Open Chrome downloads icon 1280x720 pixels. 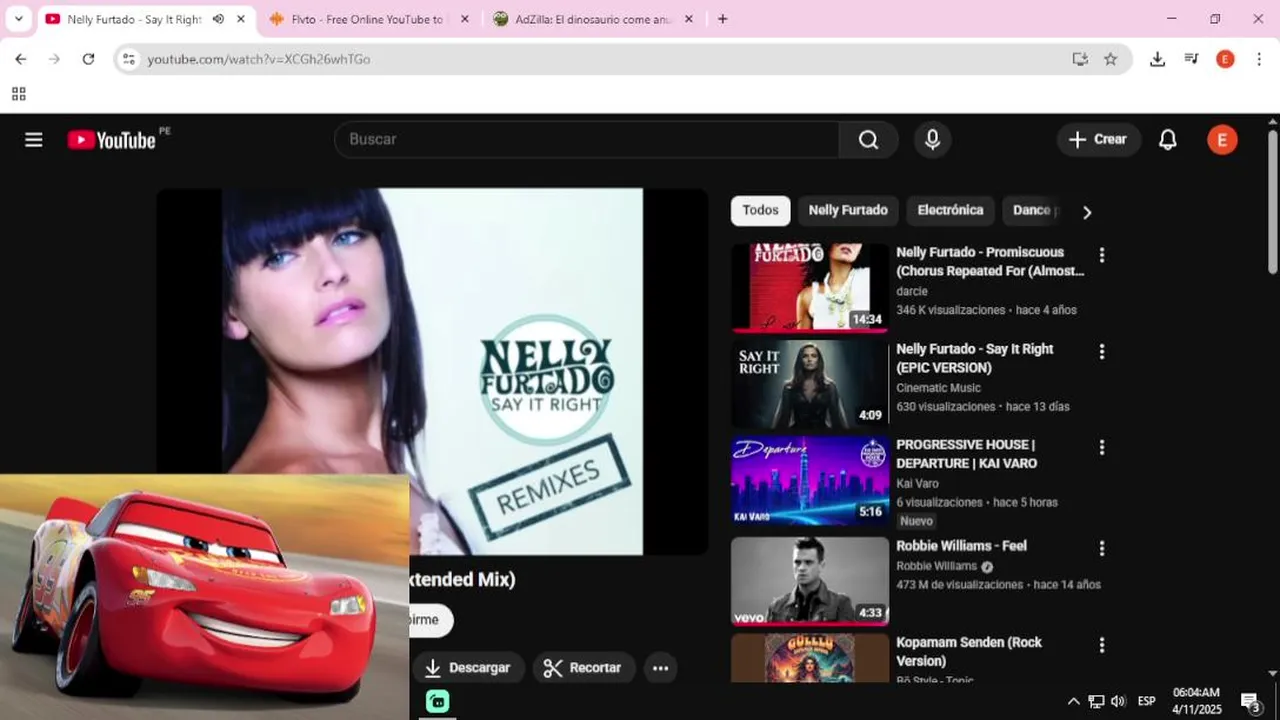(1157, 59)
